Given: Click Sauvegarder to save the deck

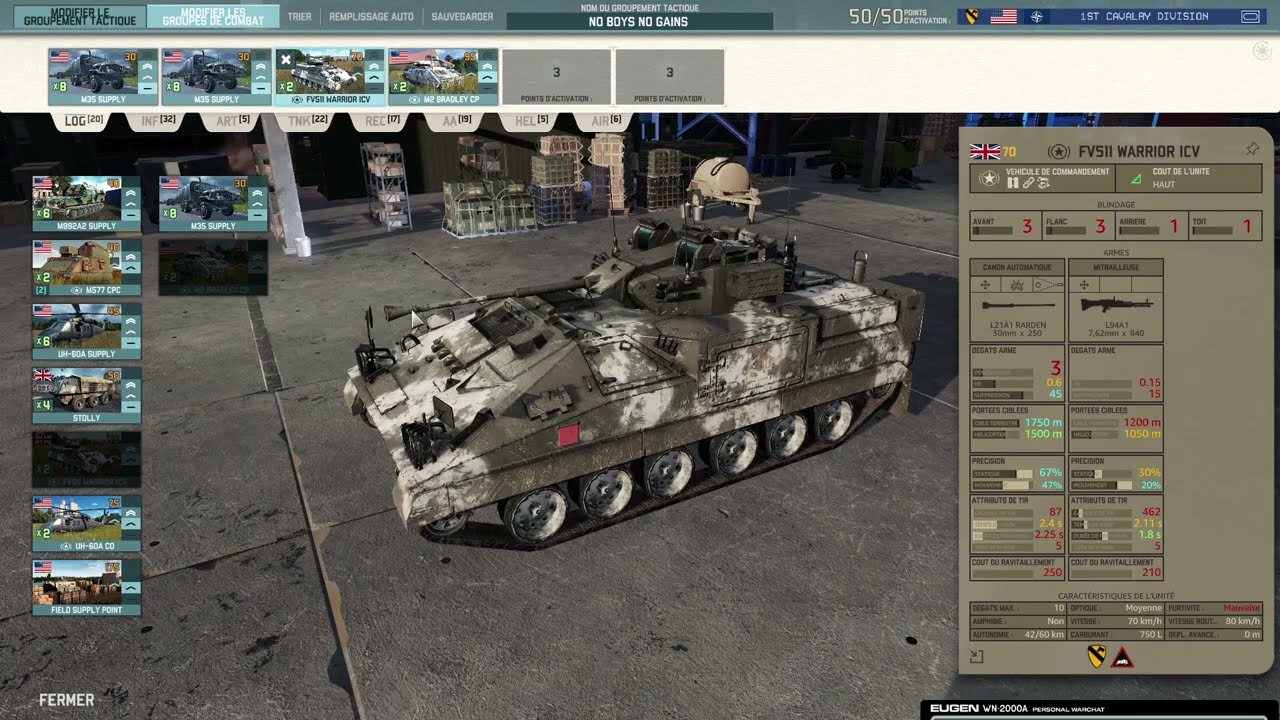Looking at the screenshot, I should tap(462, 17).
